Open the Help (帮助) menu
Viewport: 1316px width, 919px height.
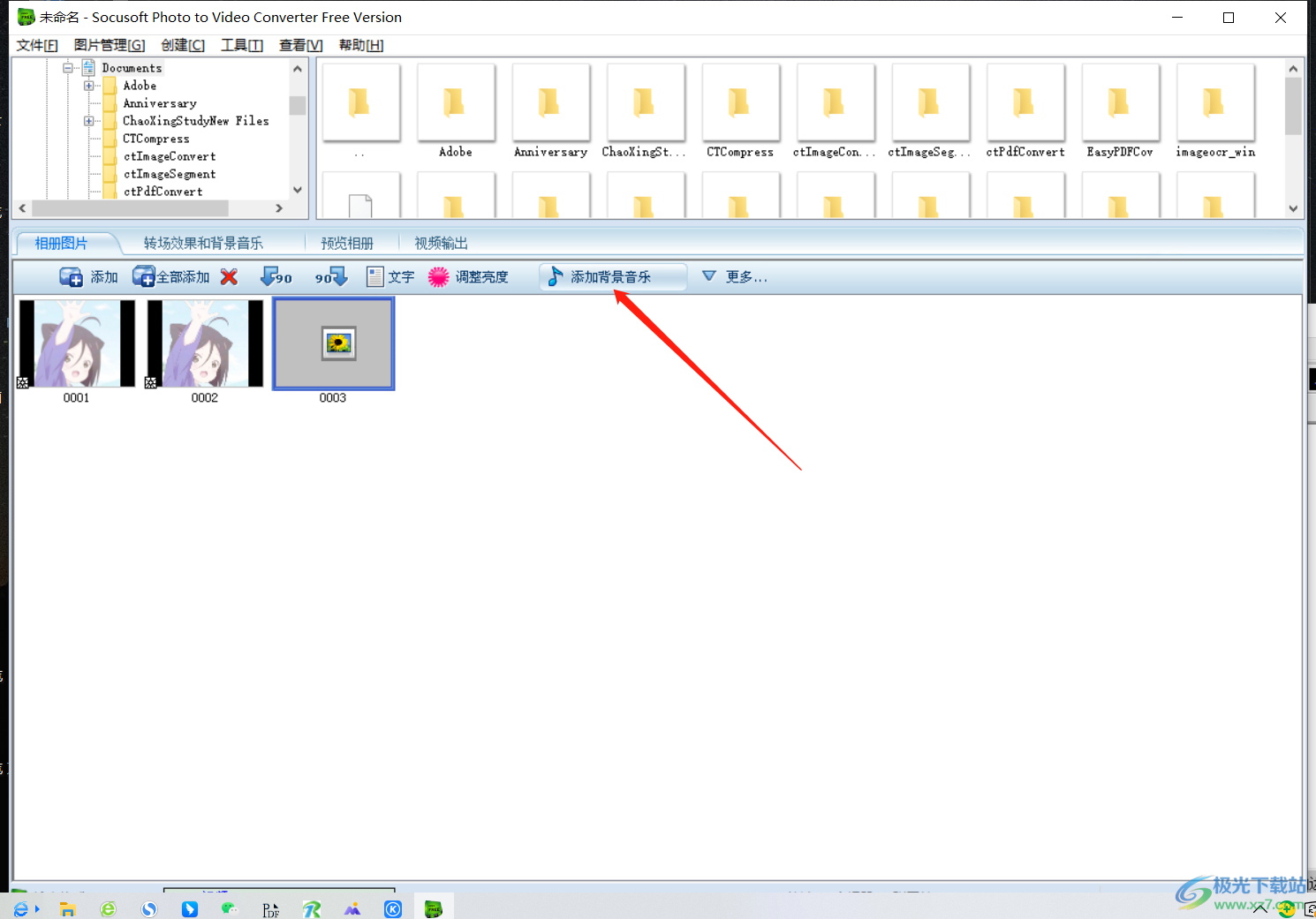click(361, 45)
